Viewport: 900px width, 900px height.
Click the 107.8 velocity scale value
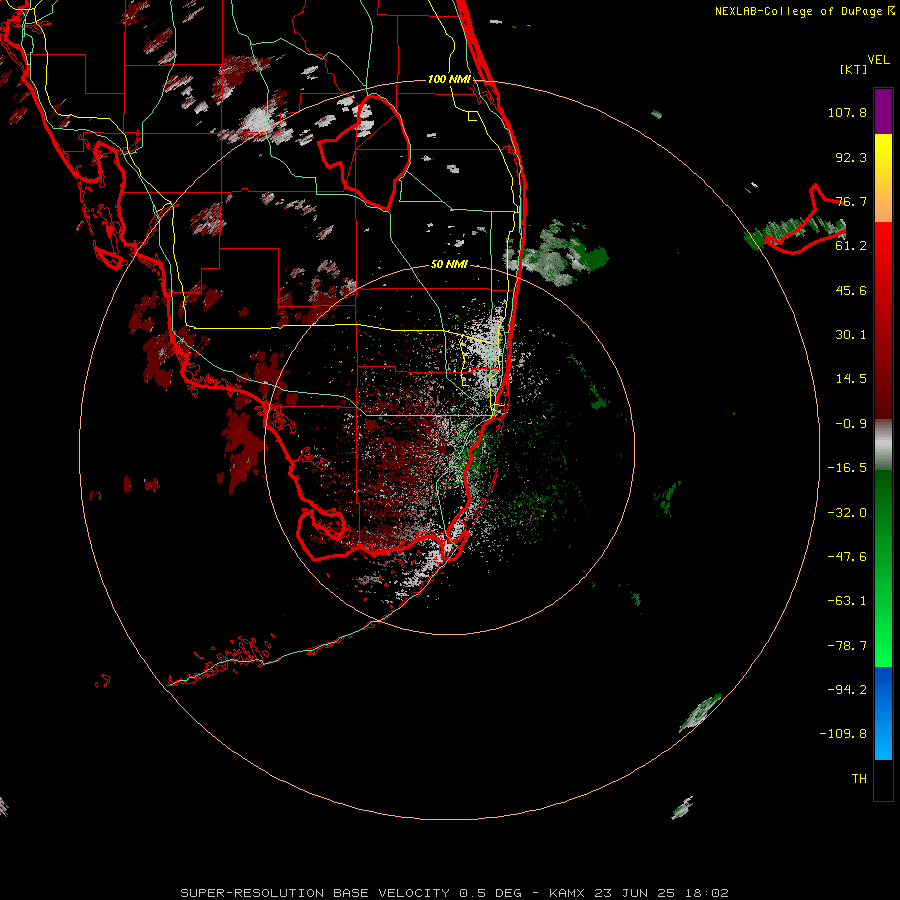(x=847, y=112)
